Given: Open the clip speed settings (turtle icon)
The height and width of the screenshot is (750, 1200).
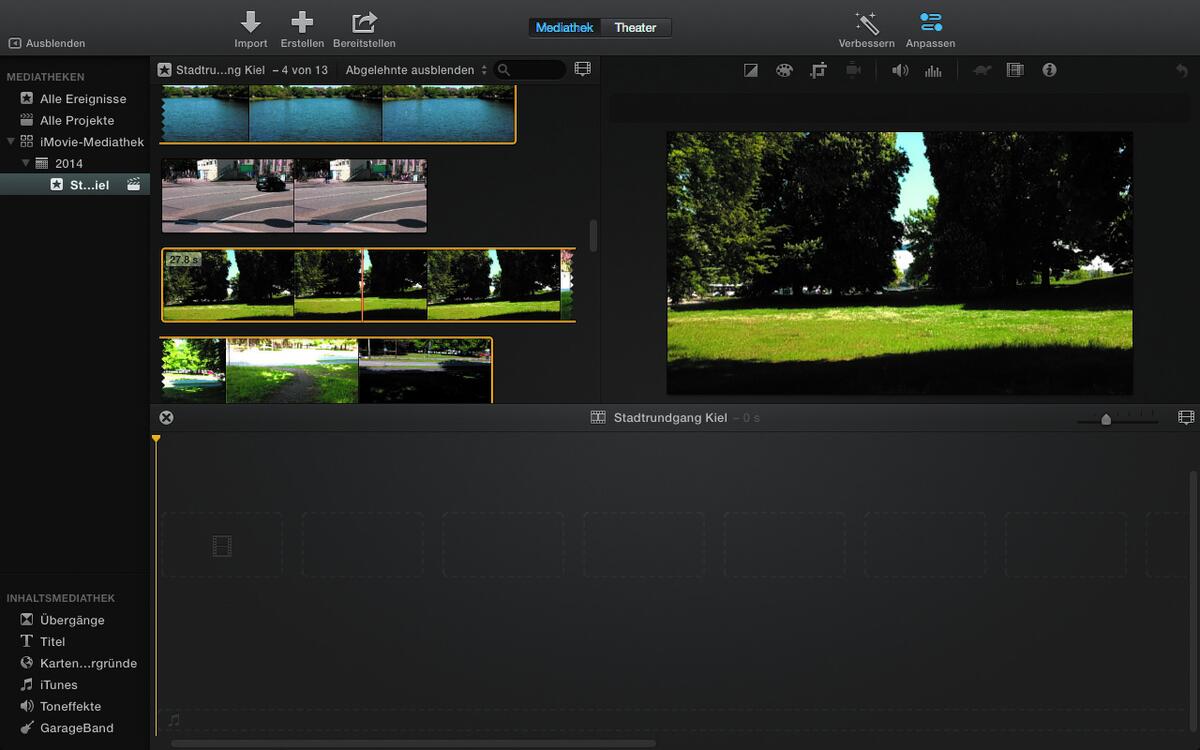Looking at the screenshot, I should coord(981,70).
